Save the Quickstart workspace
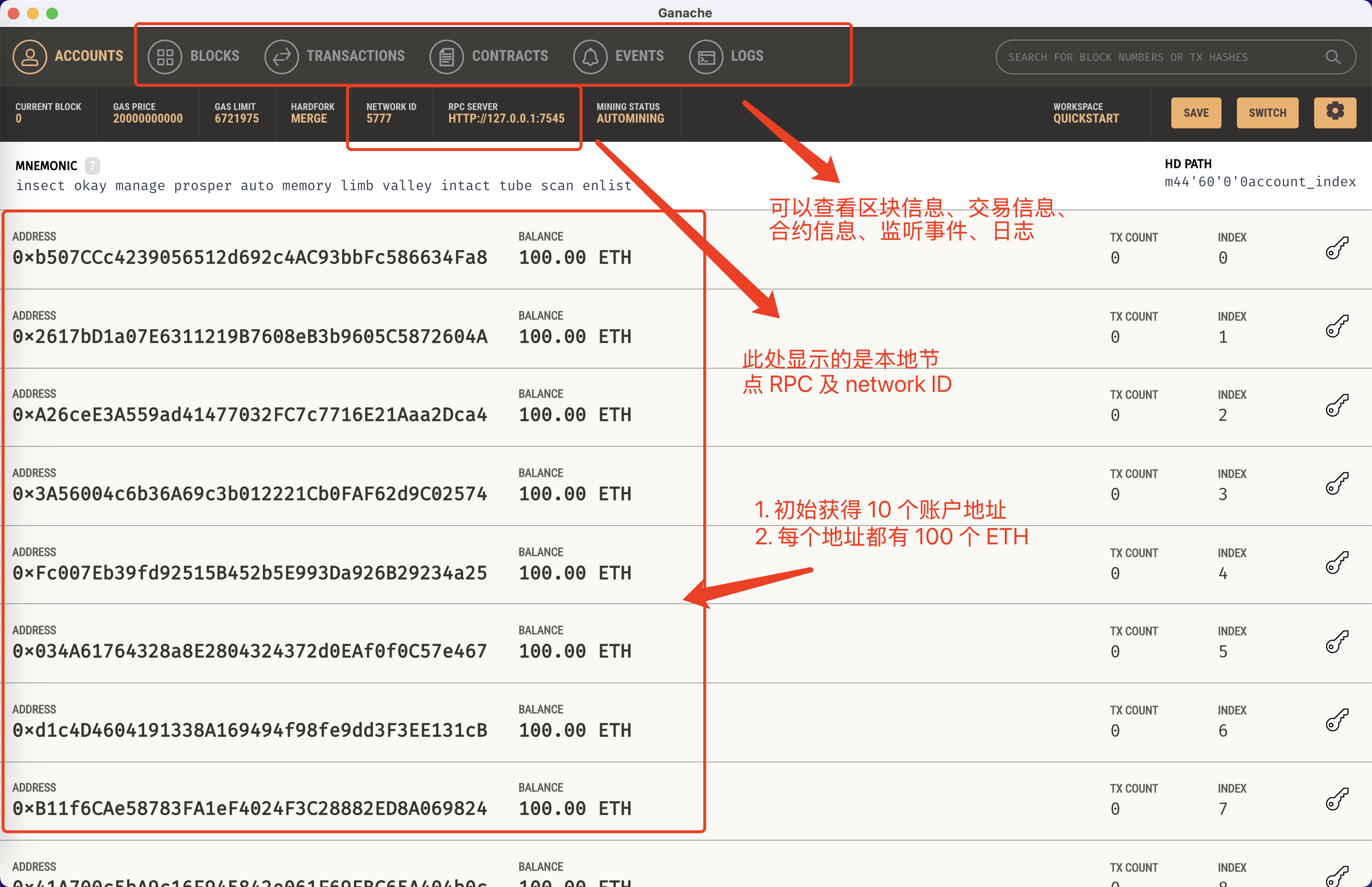 [x=1196, y=113]
